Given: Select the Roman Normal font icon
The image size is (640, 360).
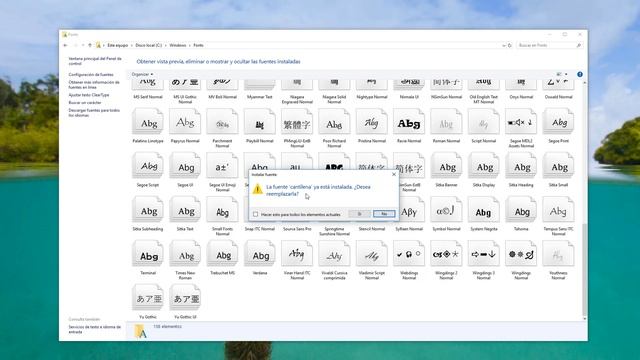Looking at the screenshot, I should click(446, 122).
